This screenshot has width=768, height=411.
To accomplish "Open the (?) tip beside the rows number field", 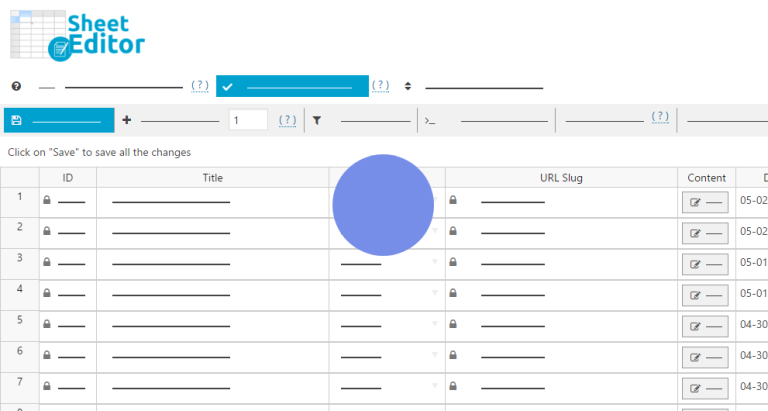I will 288,120.
